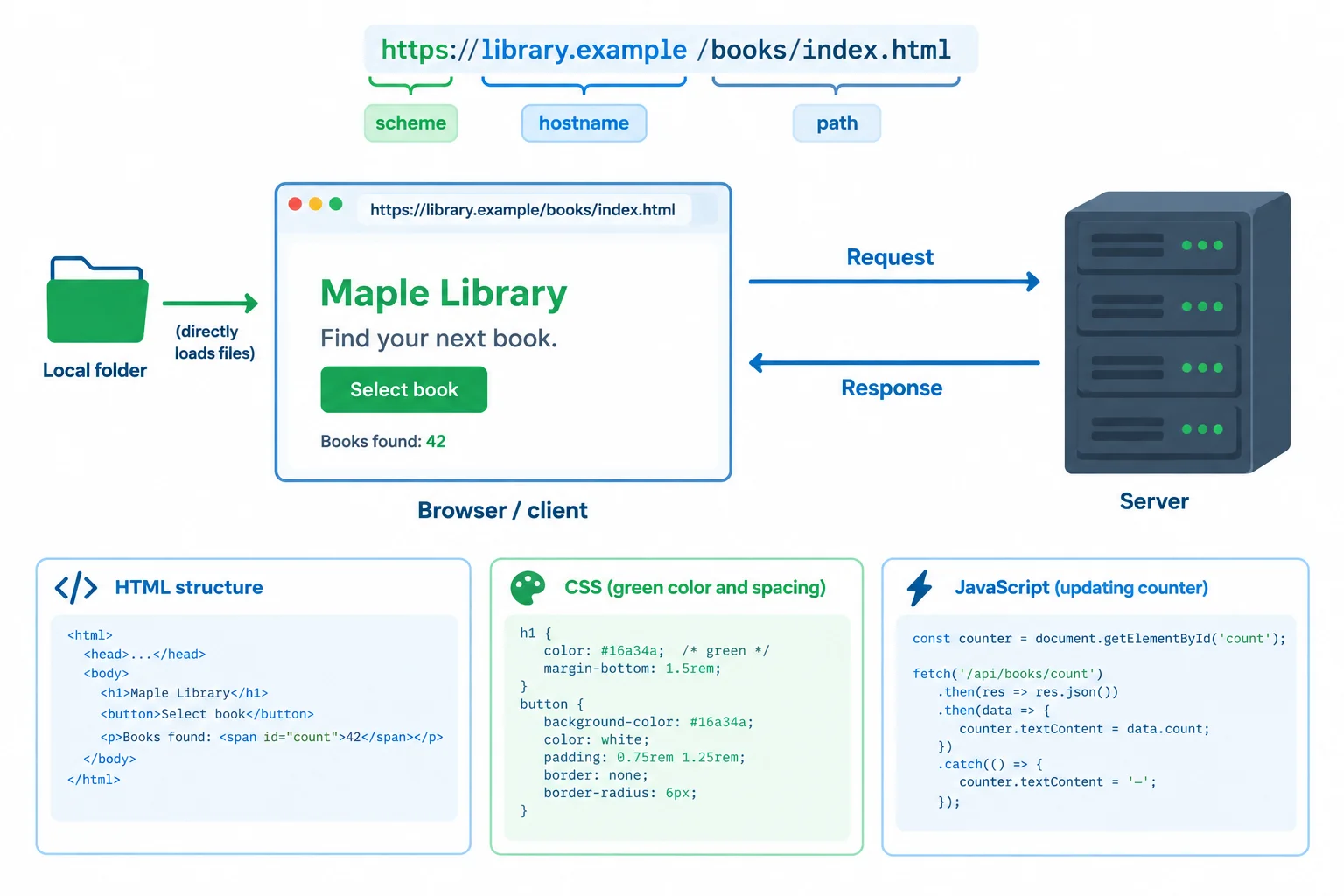The height and width of the screenshot is (896, 1344).
Task: Click the CSS paint palette icon
Action: (x=528, y=588)
